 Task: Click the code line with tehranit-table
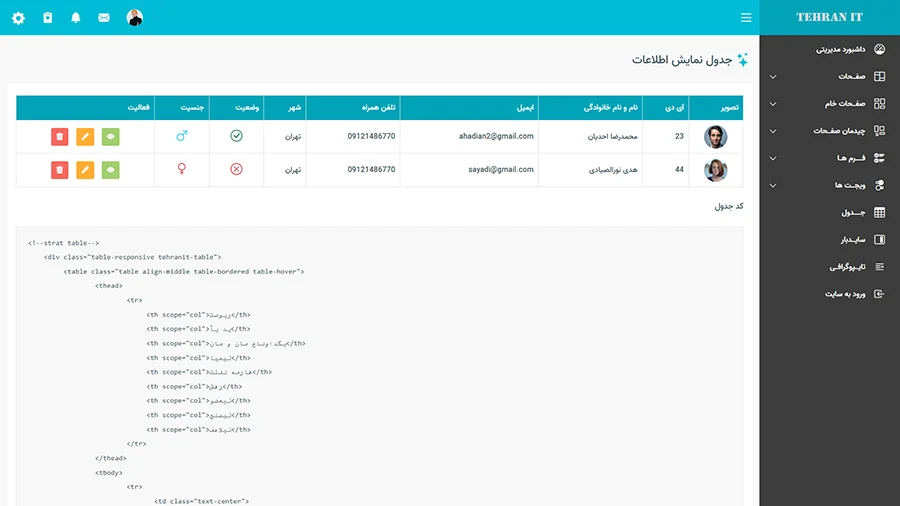133,257
